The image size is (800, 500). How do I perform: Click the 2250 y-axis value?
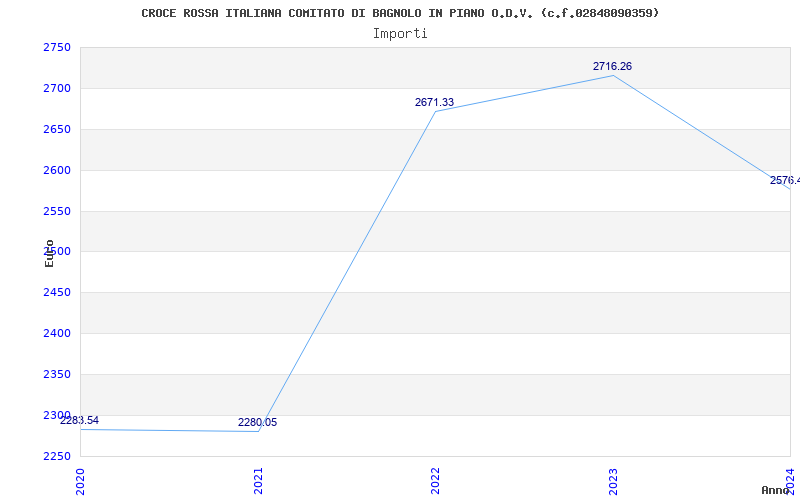[57, 456]
